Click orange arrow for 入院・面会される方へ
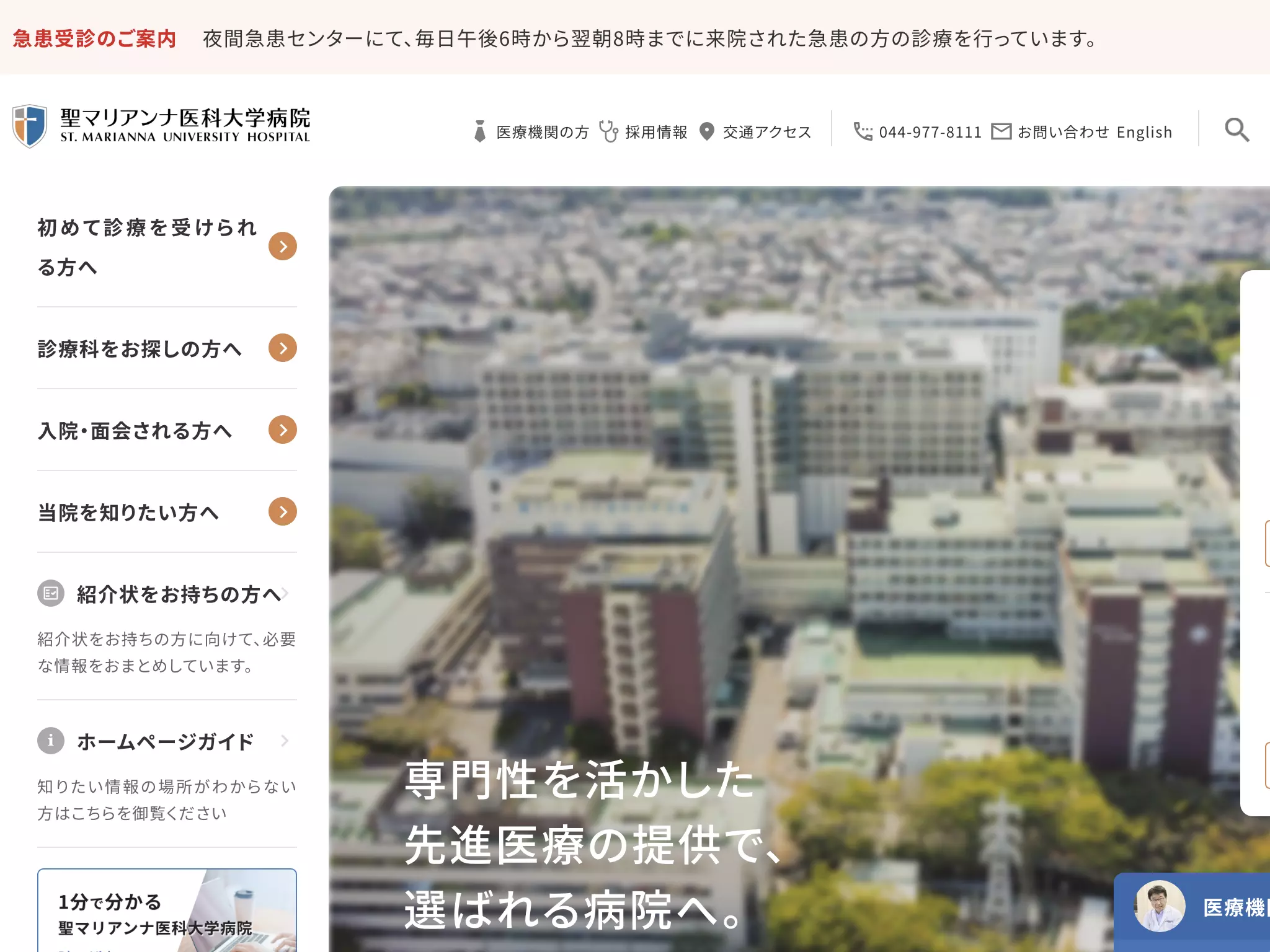Viewport: 1270px width, 952px height. coord(283,430)
